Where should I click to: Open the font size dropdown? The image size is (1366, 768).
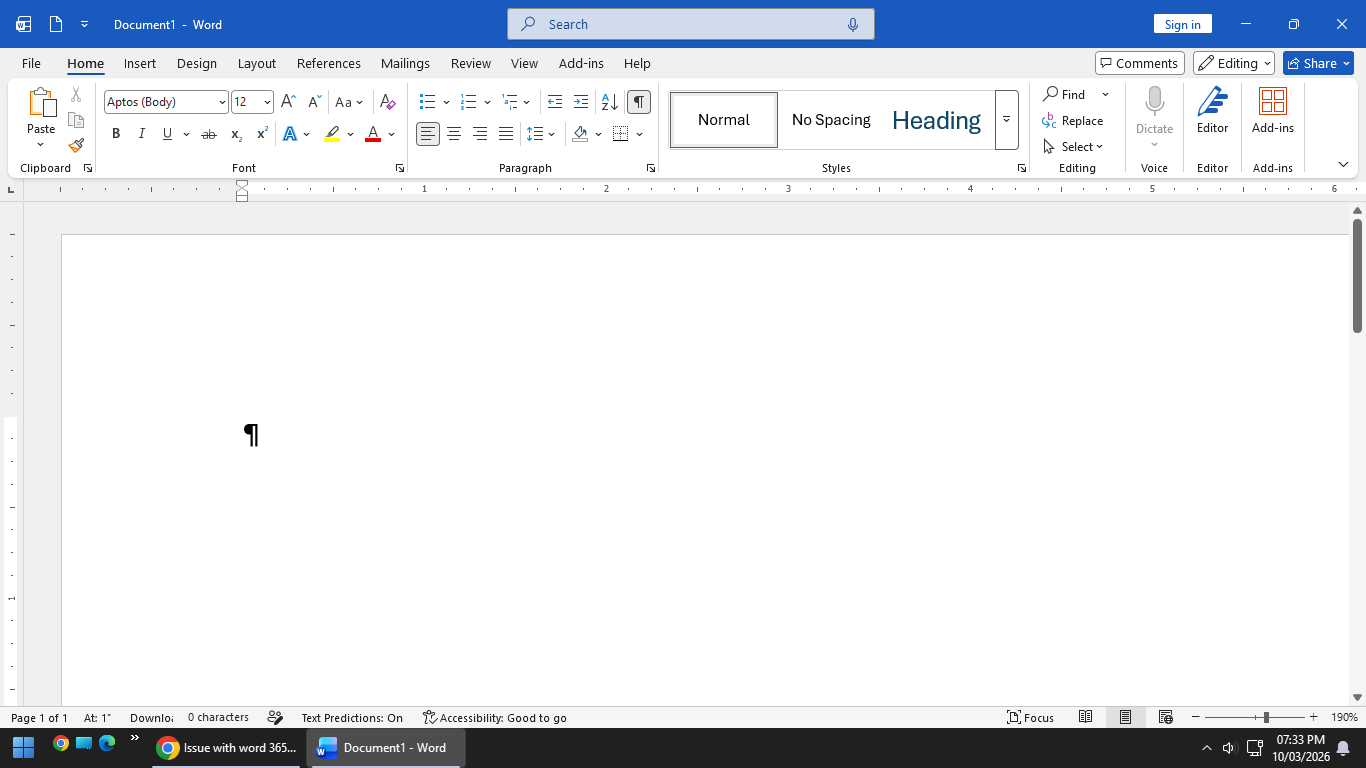[267, 102]
